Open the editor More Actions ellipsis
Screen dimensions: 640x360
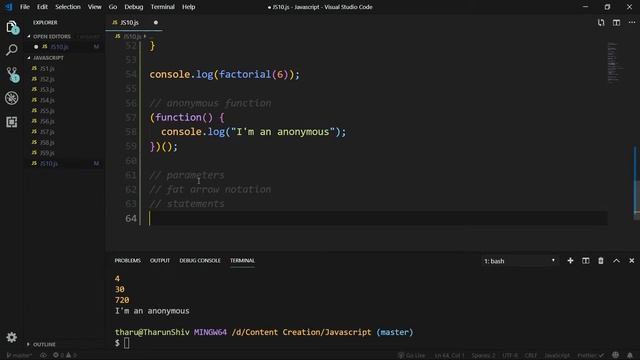[x=631, y=23]
